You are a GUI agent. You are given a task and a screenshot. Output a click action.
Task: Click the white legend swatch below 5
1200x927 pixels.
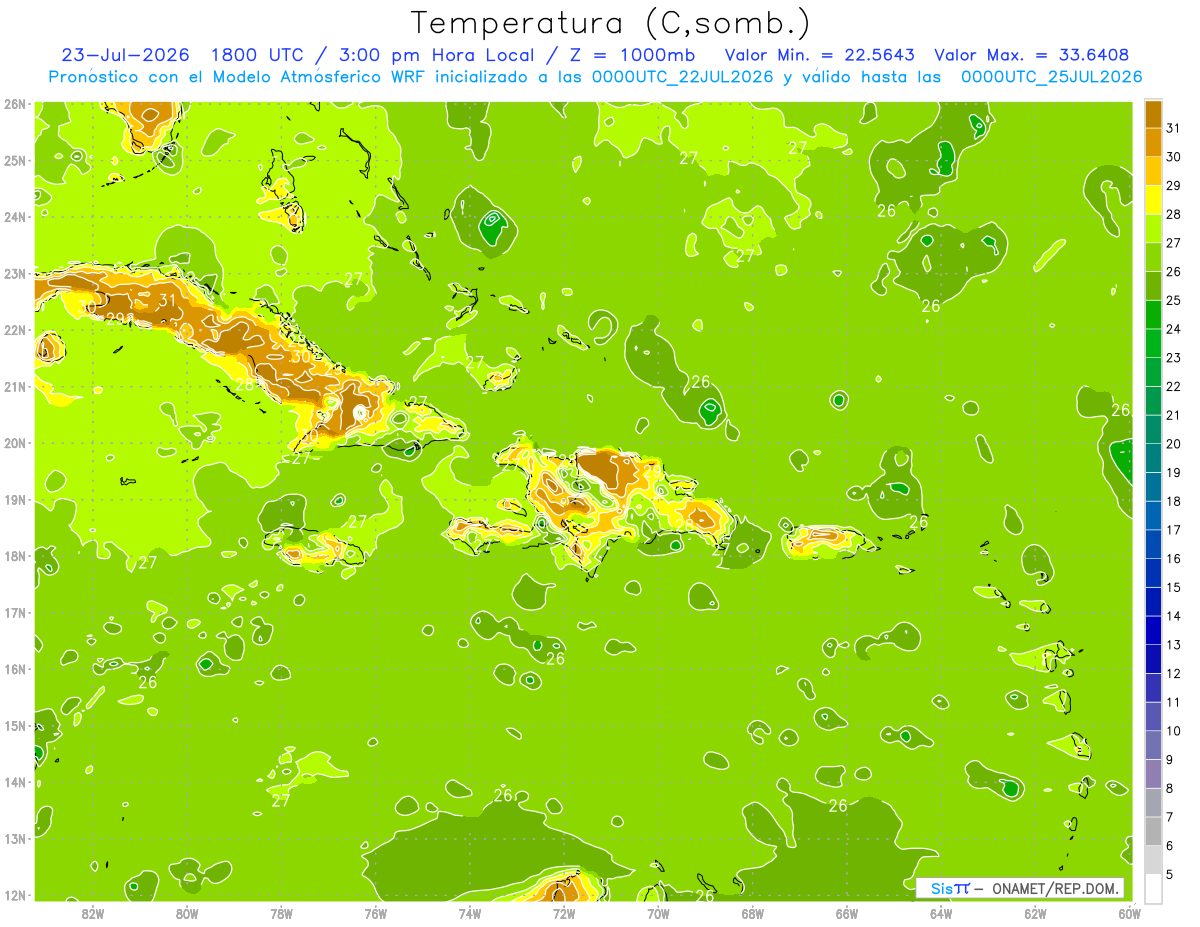click(x=1153, y=888)
